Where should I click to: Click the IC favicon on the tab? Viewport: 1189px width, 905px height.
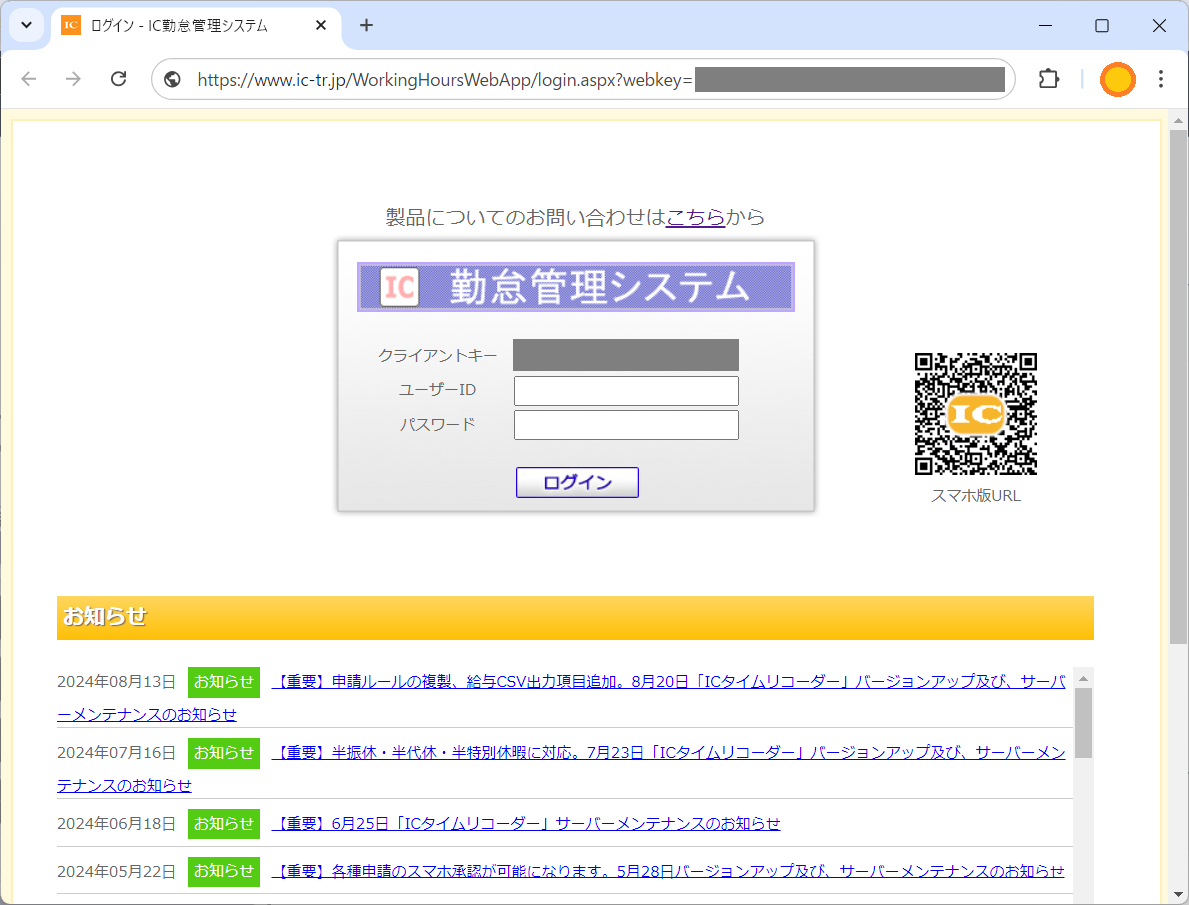[x=71, y=25]
